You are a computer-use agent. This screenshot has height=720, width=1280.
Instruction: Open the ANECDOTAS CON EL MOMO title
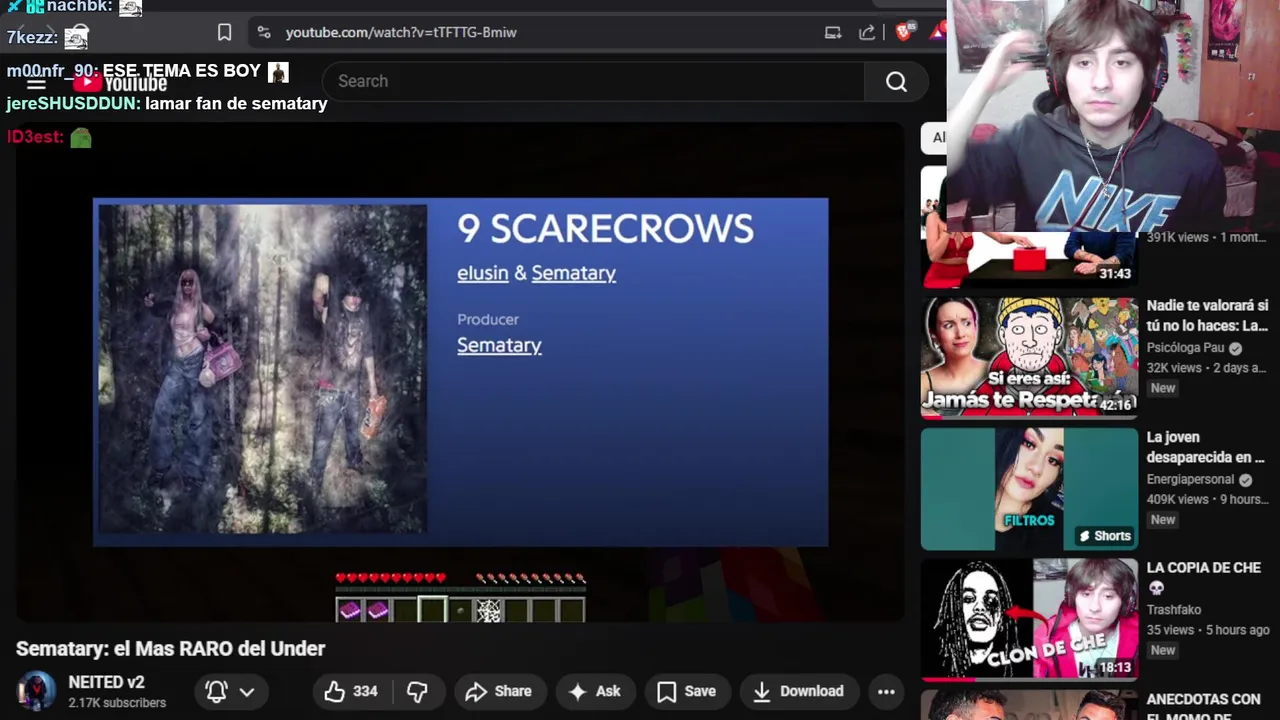[1203, 706]
